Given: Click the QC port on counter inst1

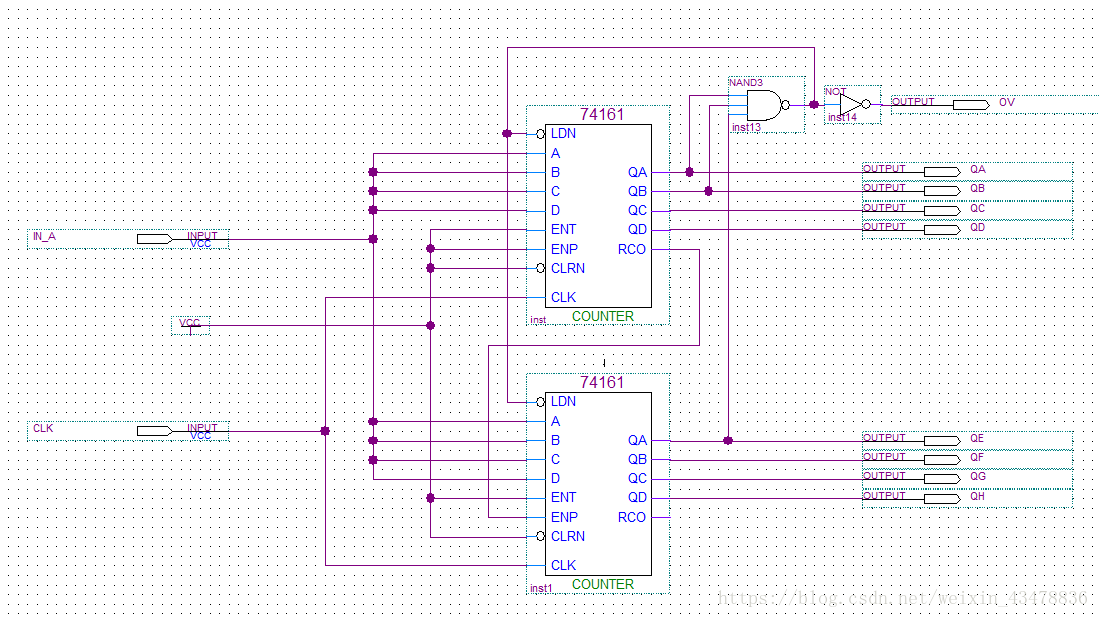Looking at the screenshot, I should click(637, 479).
